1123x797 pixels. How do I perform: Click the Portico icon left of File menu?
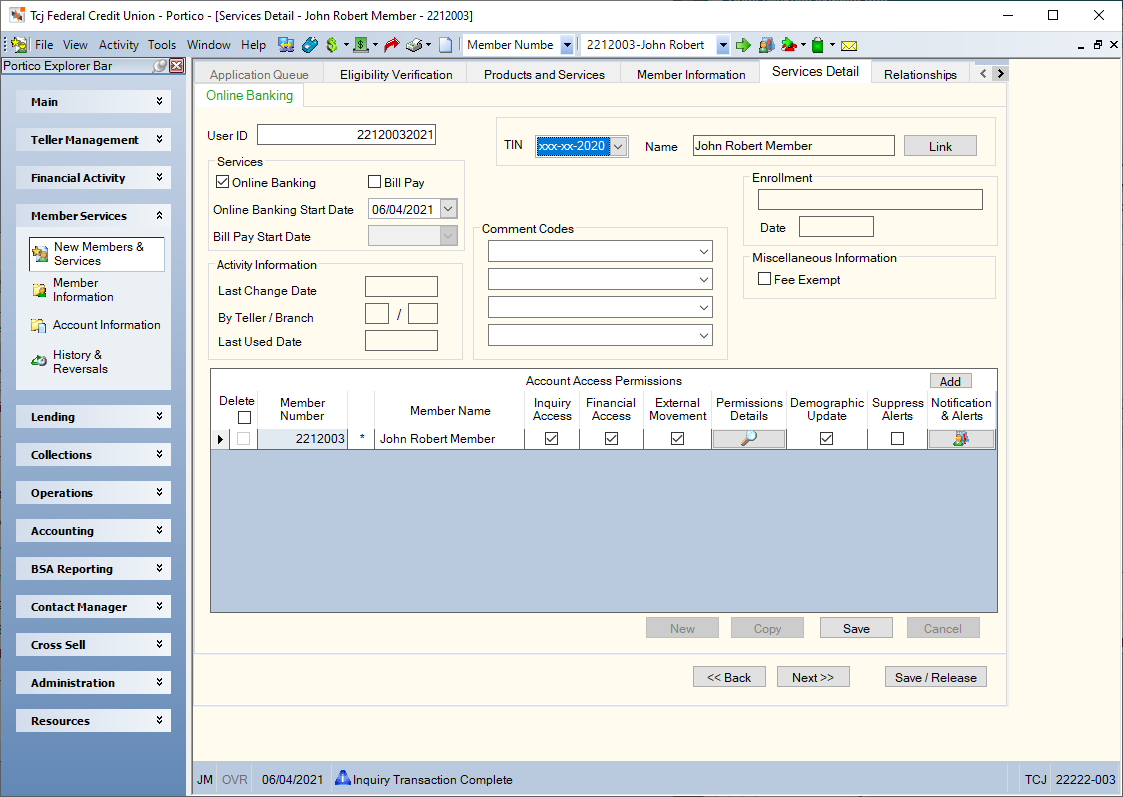tap(19, 45)
